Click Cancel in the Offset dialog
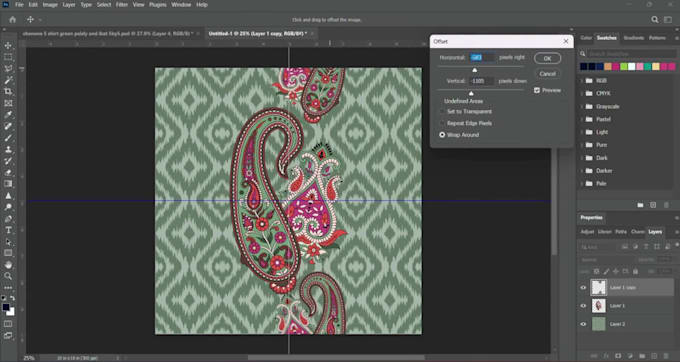Screen dimensions: 680x362 click(x=547, y=74)
